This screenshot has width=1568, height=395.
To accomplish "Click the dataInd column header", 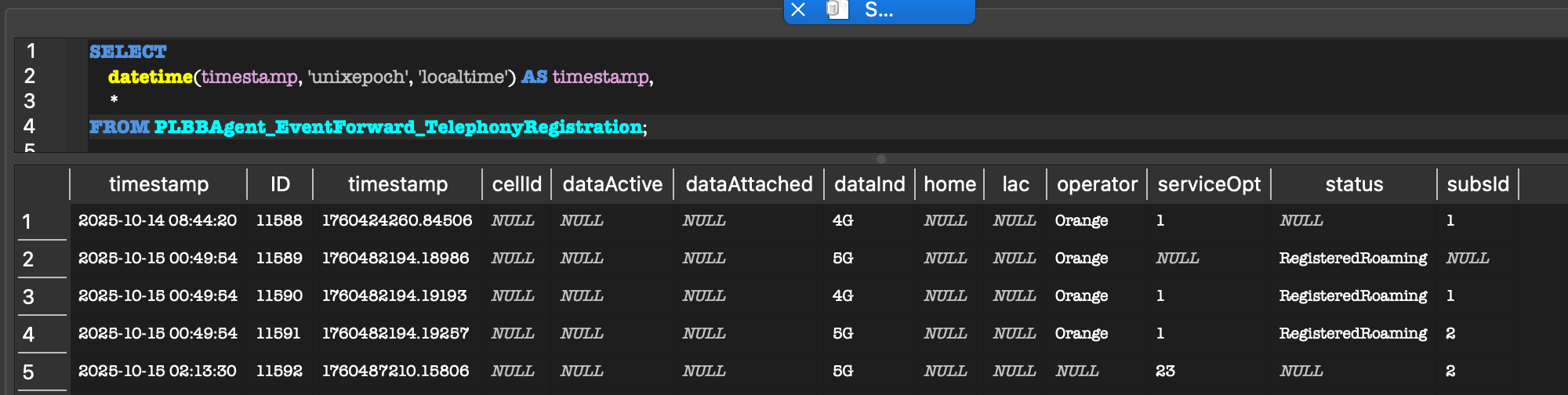I will [869, 184].
